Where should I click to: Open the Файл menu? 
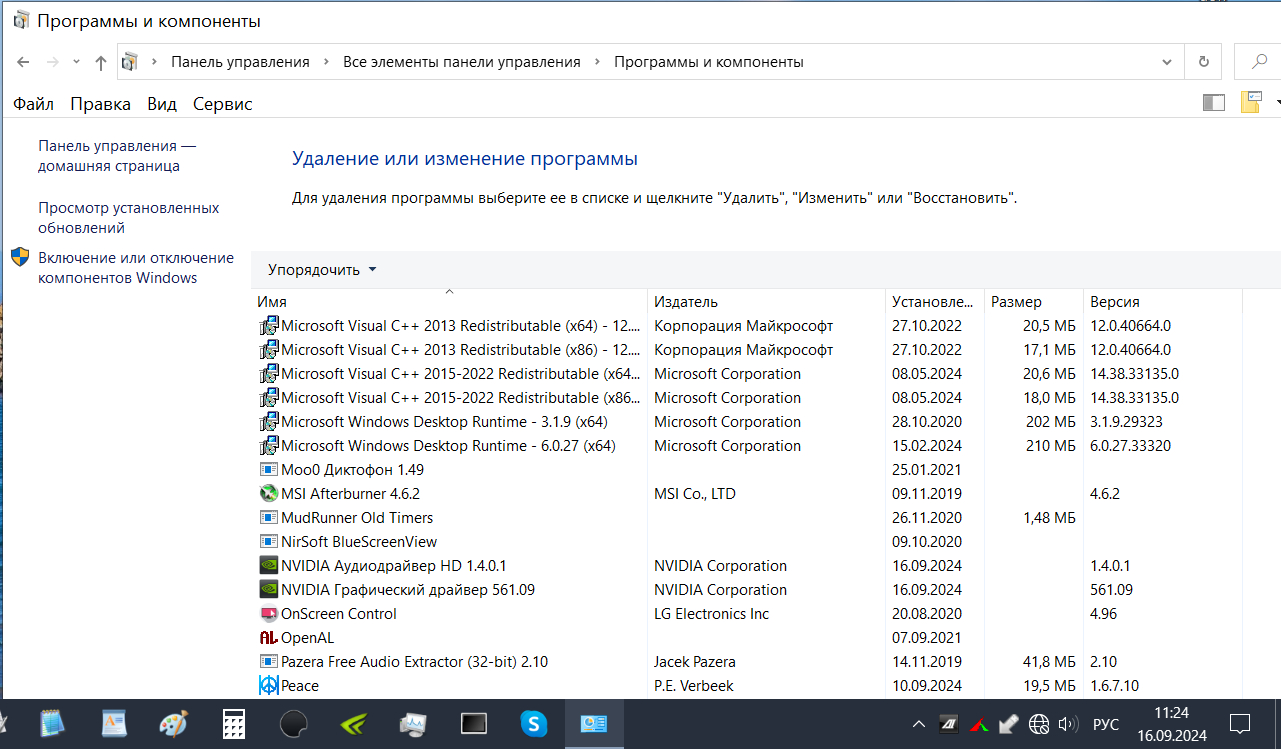click(x=34, y=104)
